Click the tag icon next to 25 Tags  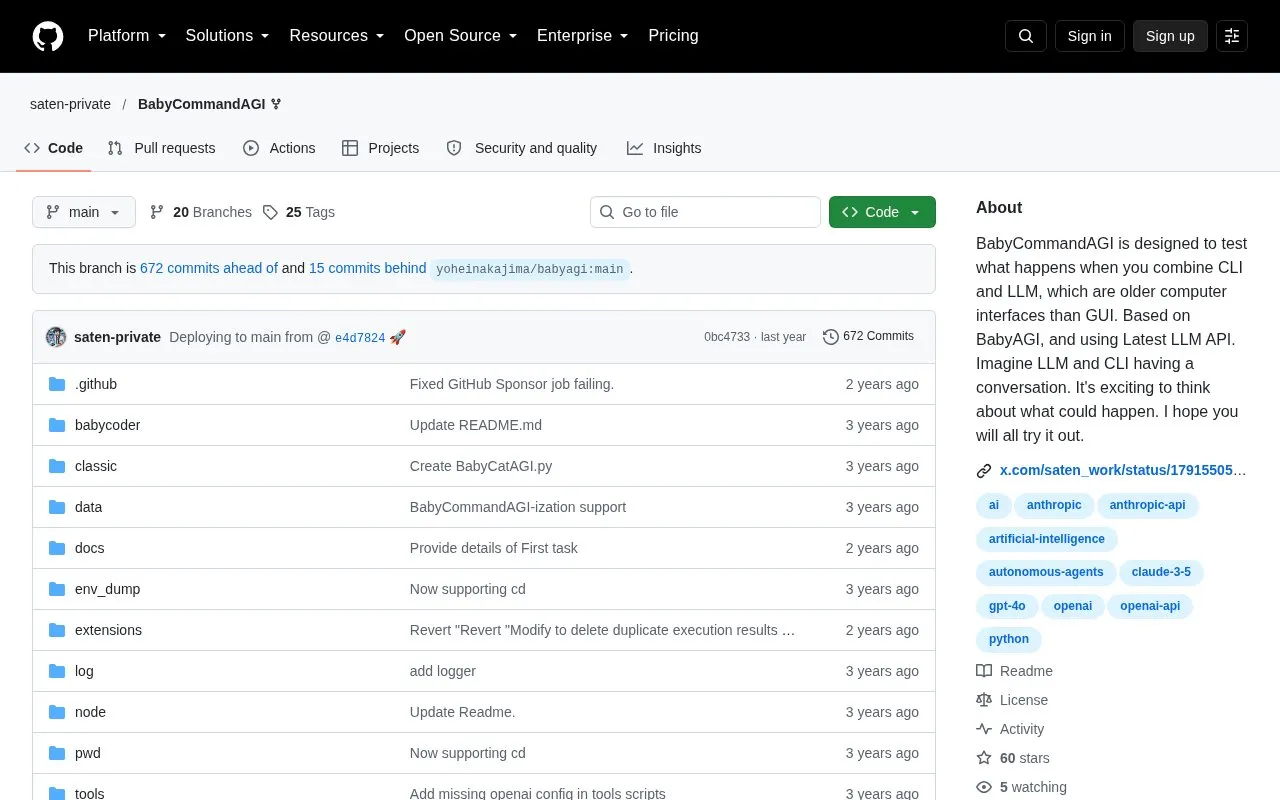tap(270, 212)
